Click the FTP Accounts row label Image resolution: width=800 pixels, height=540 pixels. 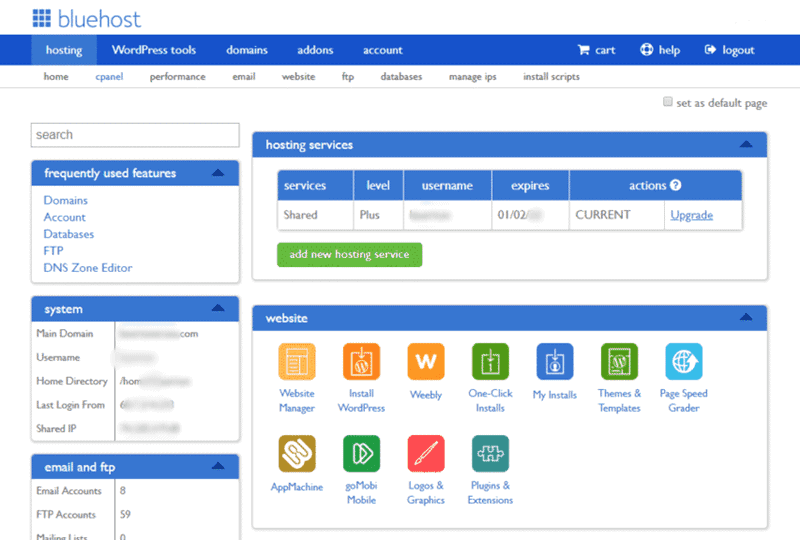(66, 514)
